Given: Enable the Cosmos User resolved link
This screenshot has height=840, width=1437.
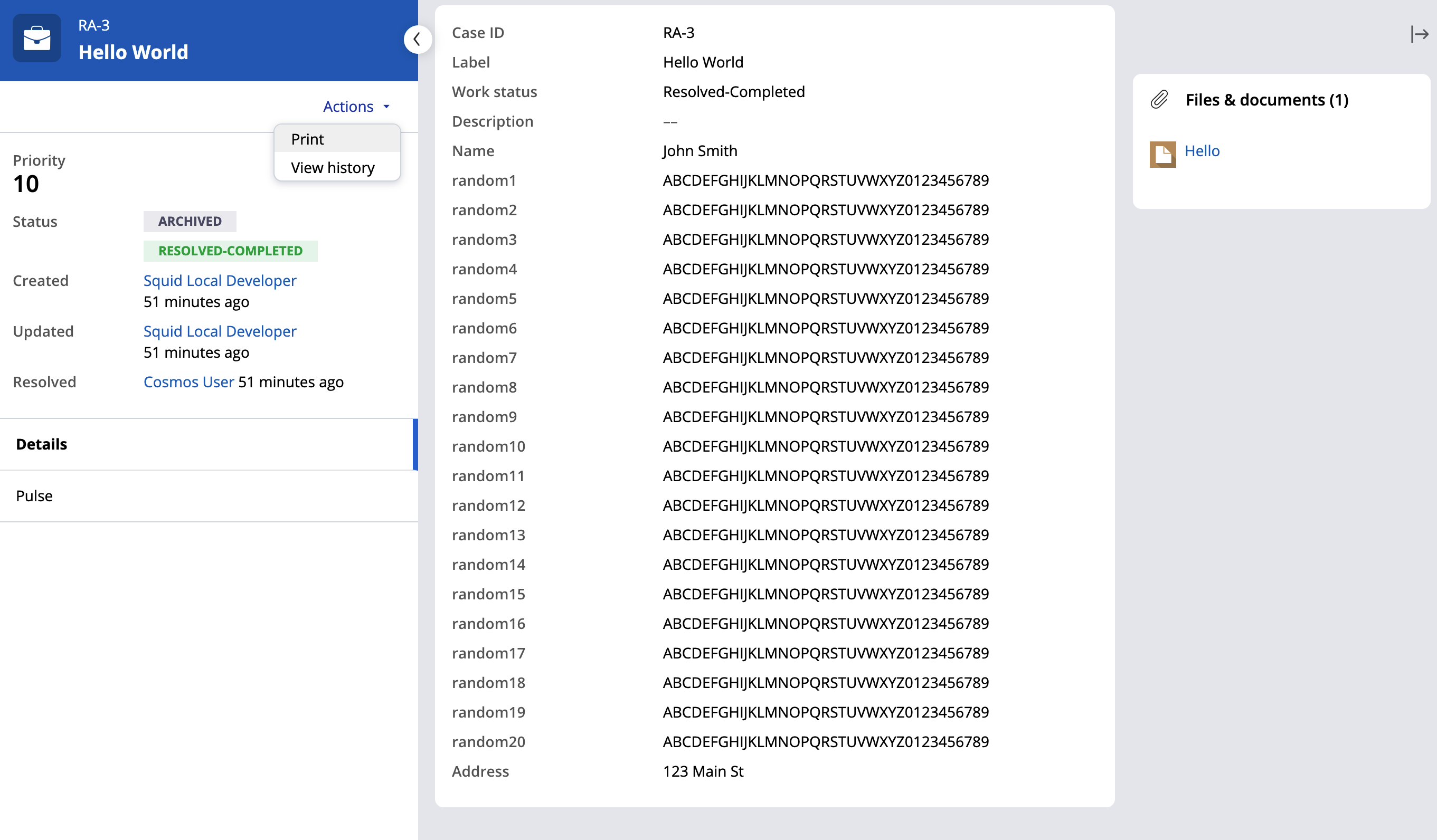Looking at the screenshot, I should click(188, 382).
